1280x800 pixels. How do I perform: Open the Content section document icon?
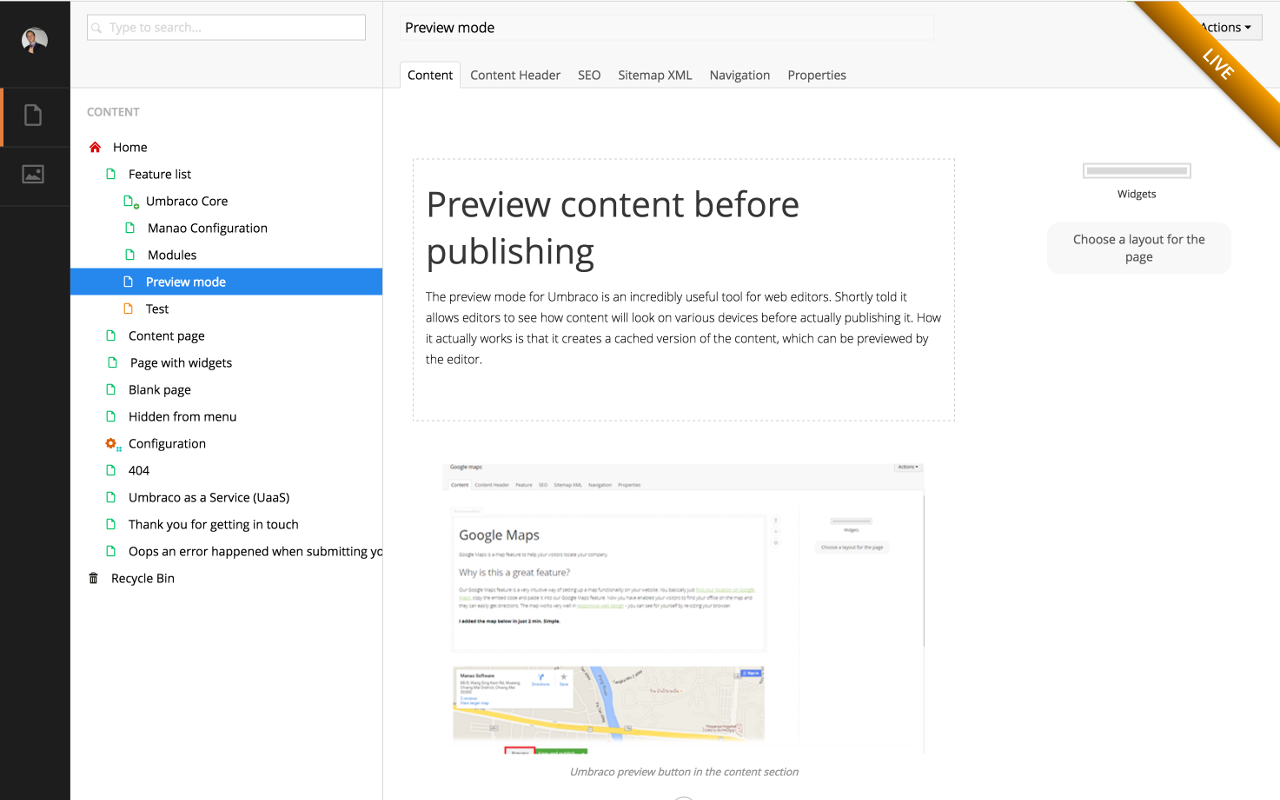point(33,116)
